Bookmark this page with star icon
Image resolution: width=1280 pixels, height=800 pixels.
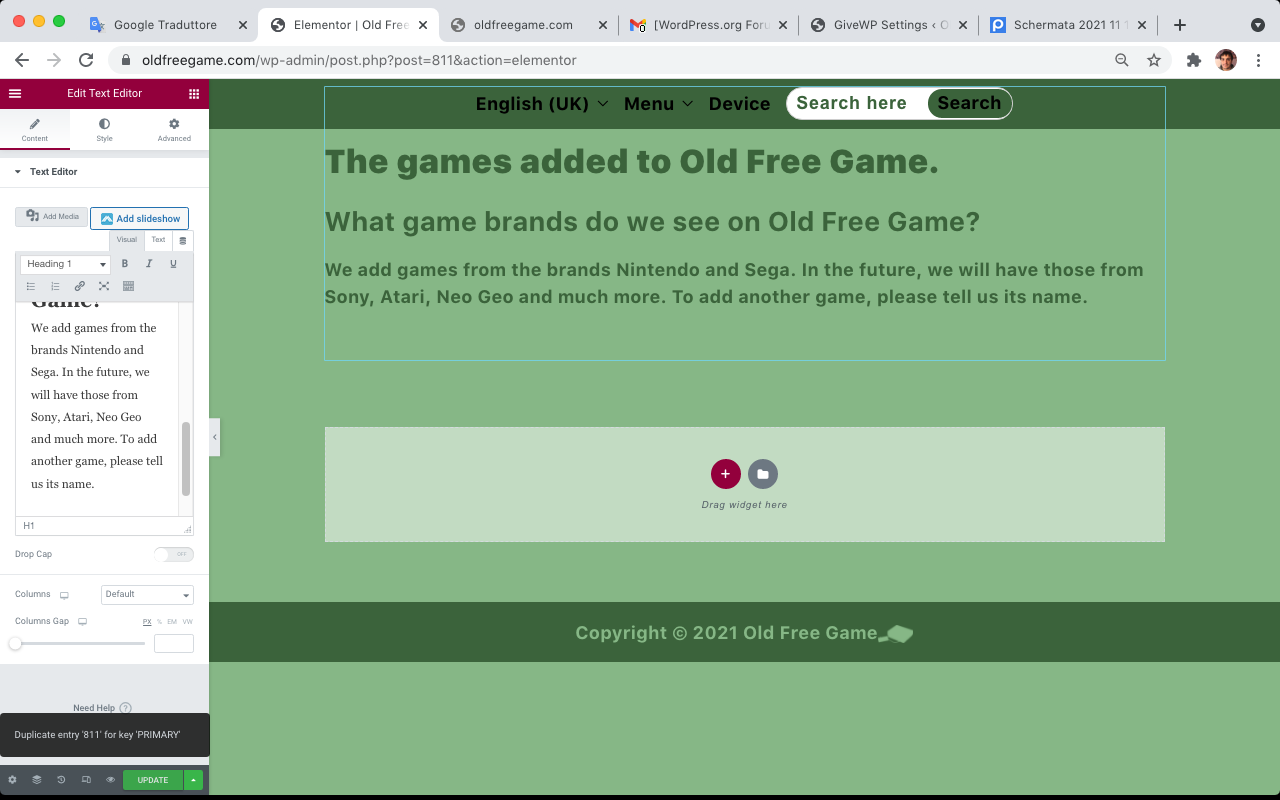click(1154, 60)
